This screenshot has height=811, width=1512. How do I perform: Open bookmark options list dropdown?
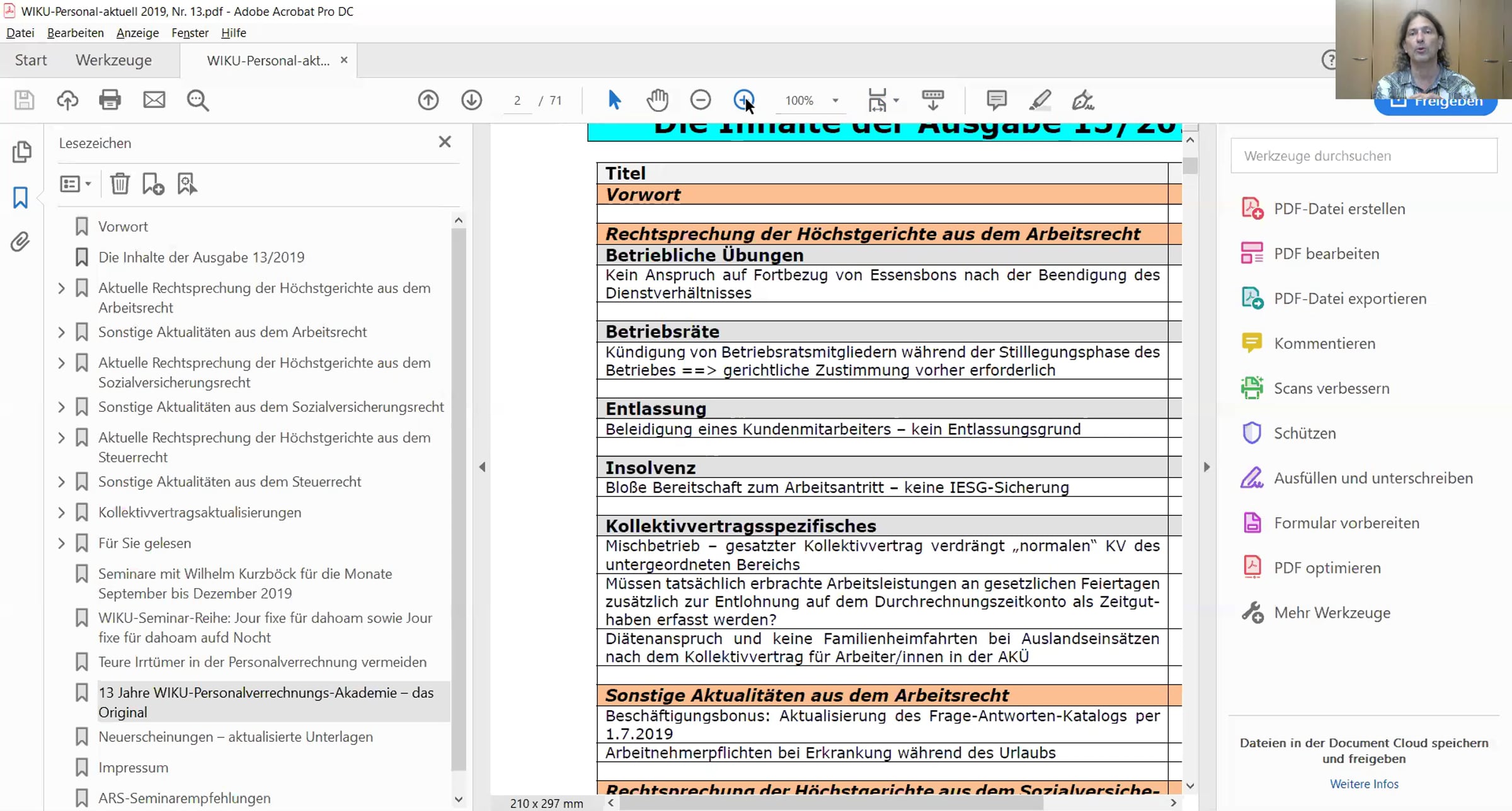(76, 184)
